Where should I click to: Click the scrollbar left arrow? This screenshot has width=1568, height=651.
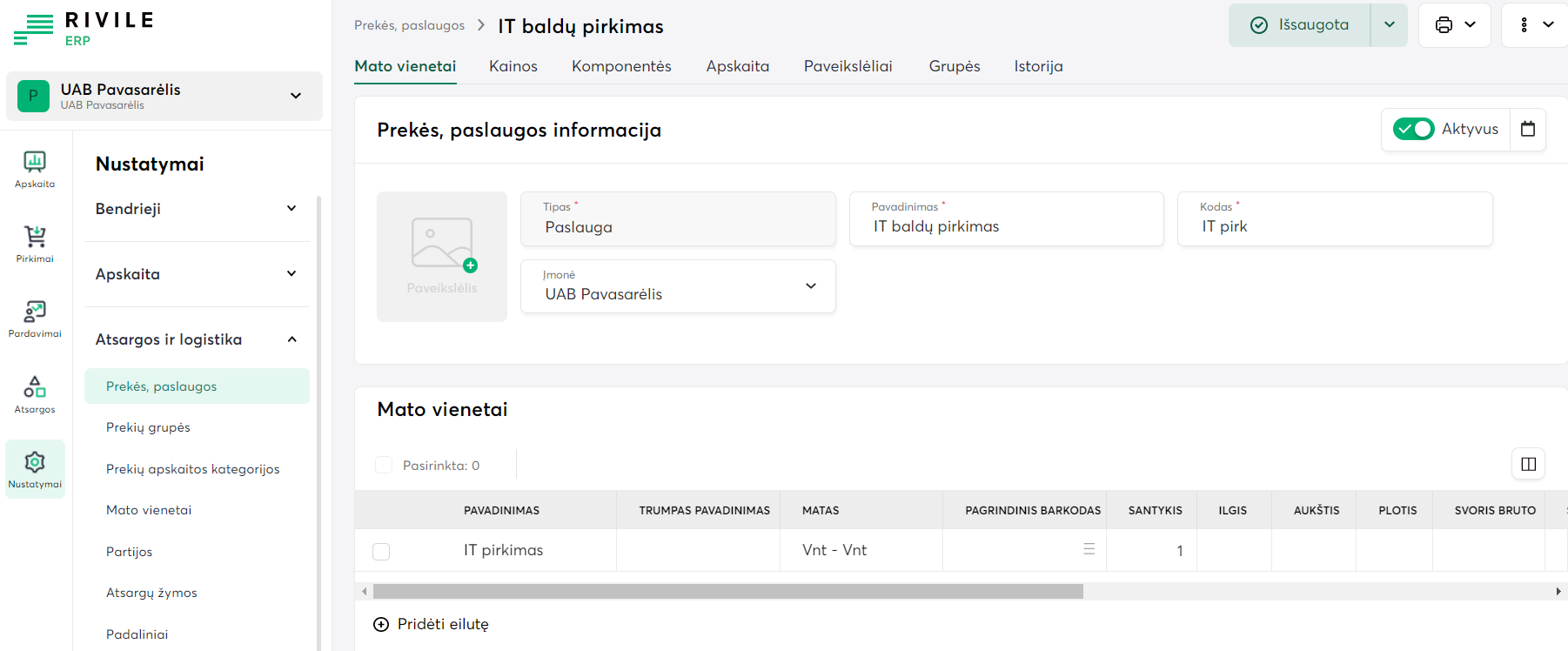[x=365, y=592]
